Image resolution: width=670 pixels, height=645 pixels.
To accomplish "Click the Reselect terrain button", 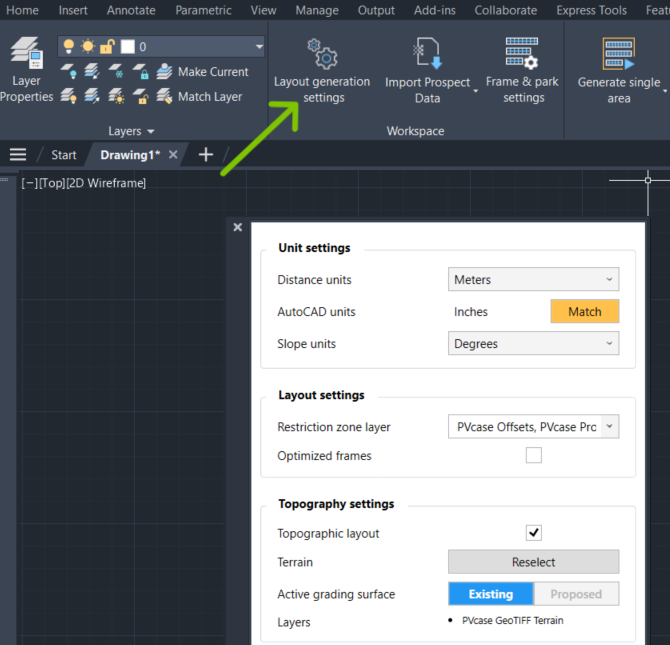I will (533, 562).
